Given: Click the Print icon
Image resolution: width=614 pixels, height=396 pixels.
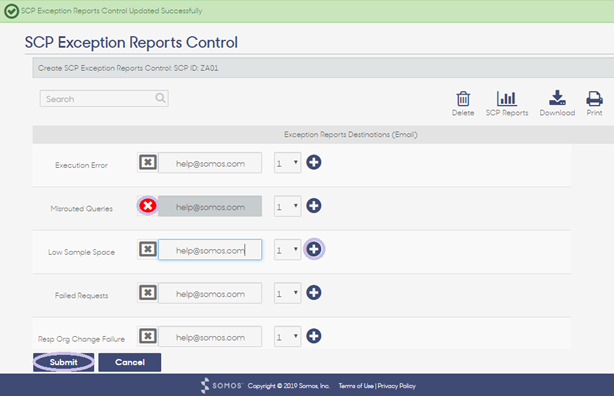Looking at the screenshot, I should (x=594, y=98).
